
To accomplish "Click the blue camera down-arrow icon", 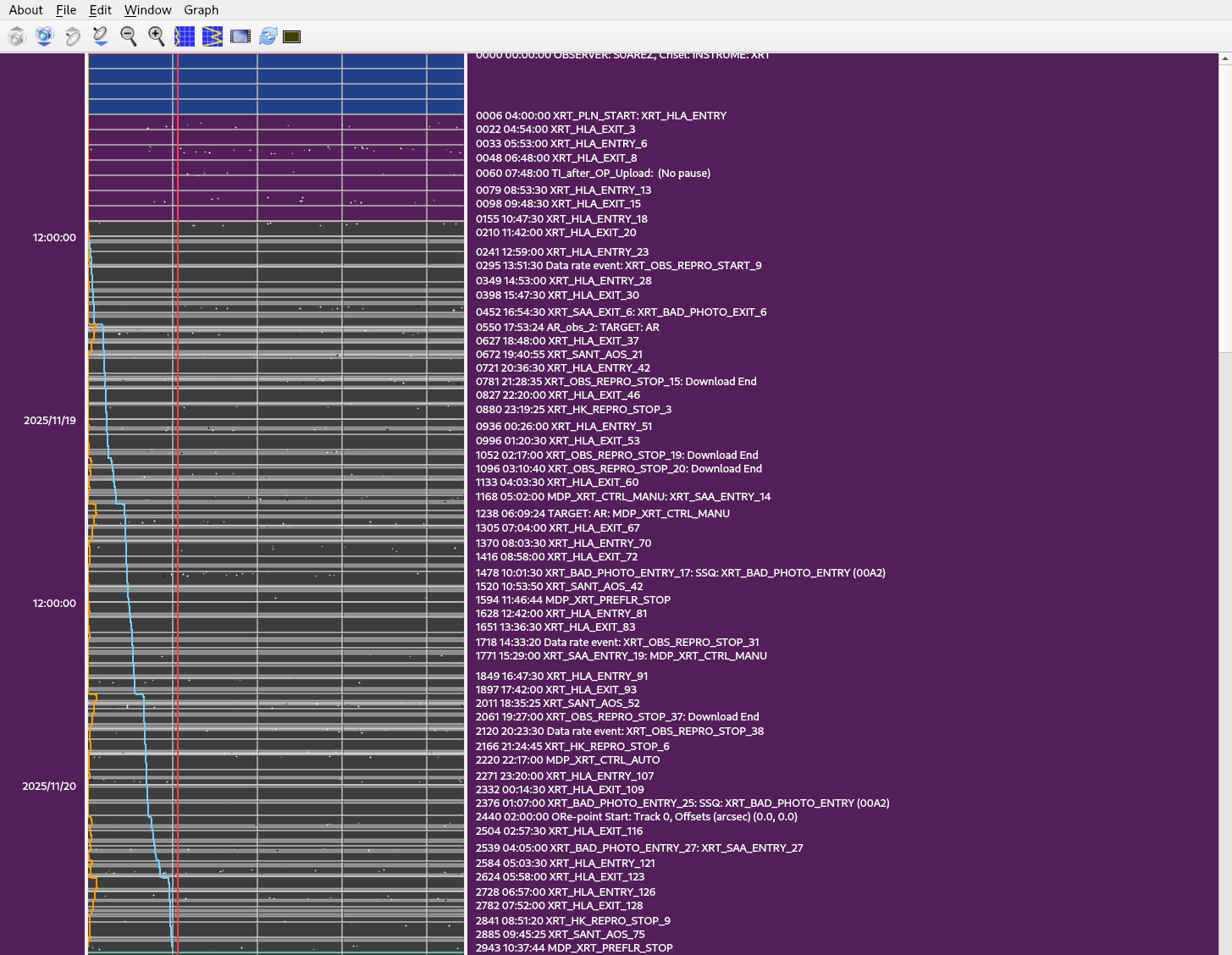I will pos(45,36).
